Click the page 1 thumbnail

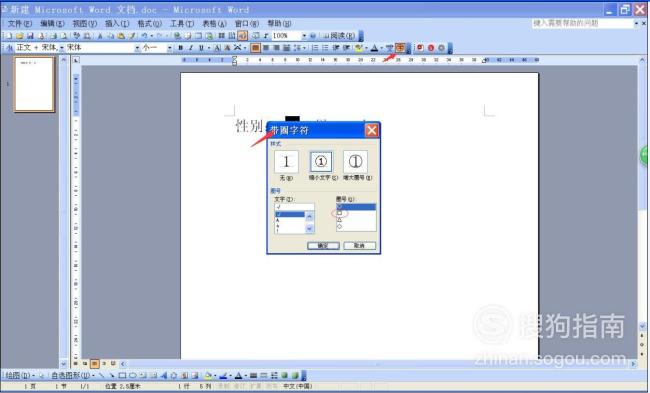point(34,84)
